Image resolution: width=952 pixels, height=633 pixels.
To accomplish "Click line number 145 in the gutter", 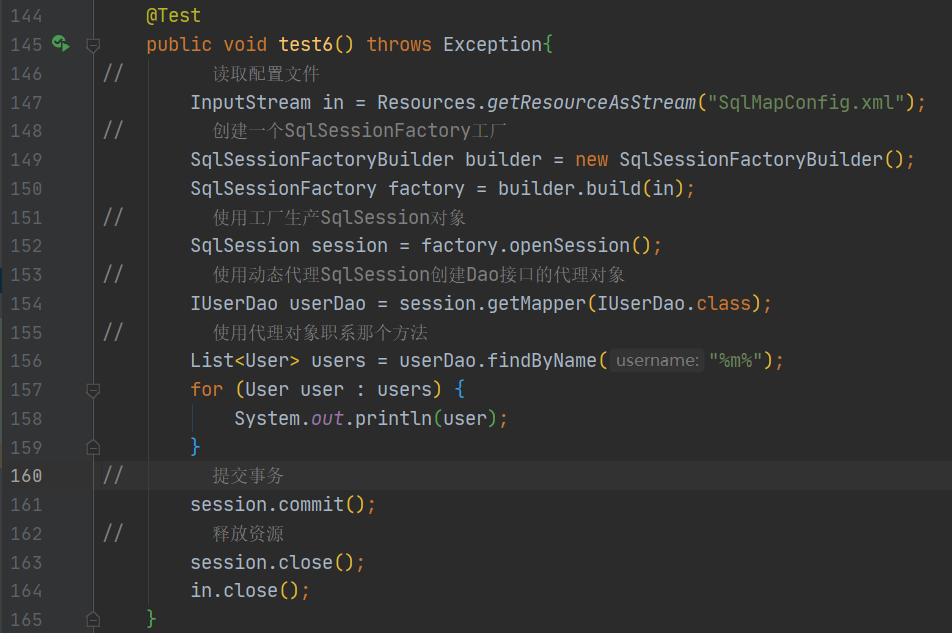I will (x=26, y=45).
